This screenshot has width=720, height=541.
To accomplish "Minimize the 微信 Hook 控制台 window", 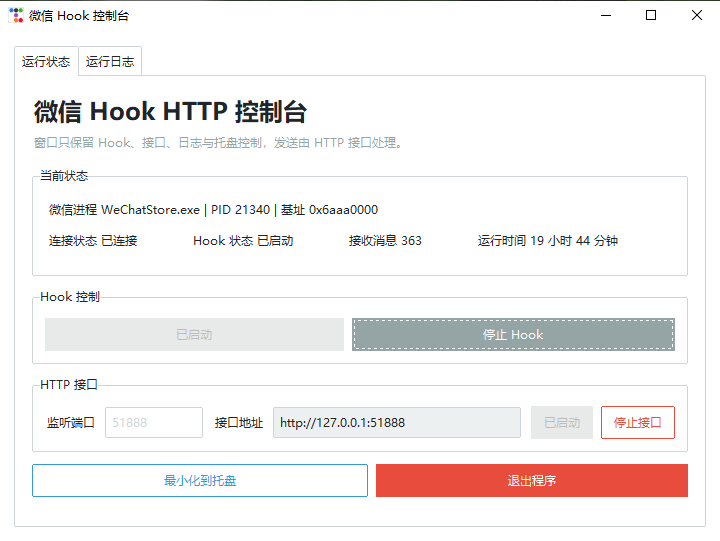I will pos(605,16).
